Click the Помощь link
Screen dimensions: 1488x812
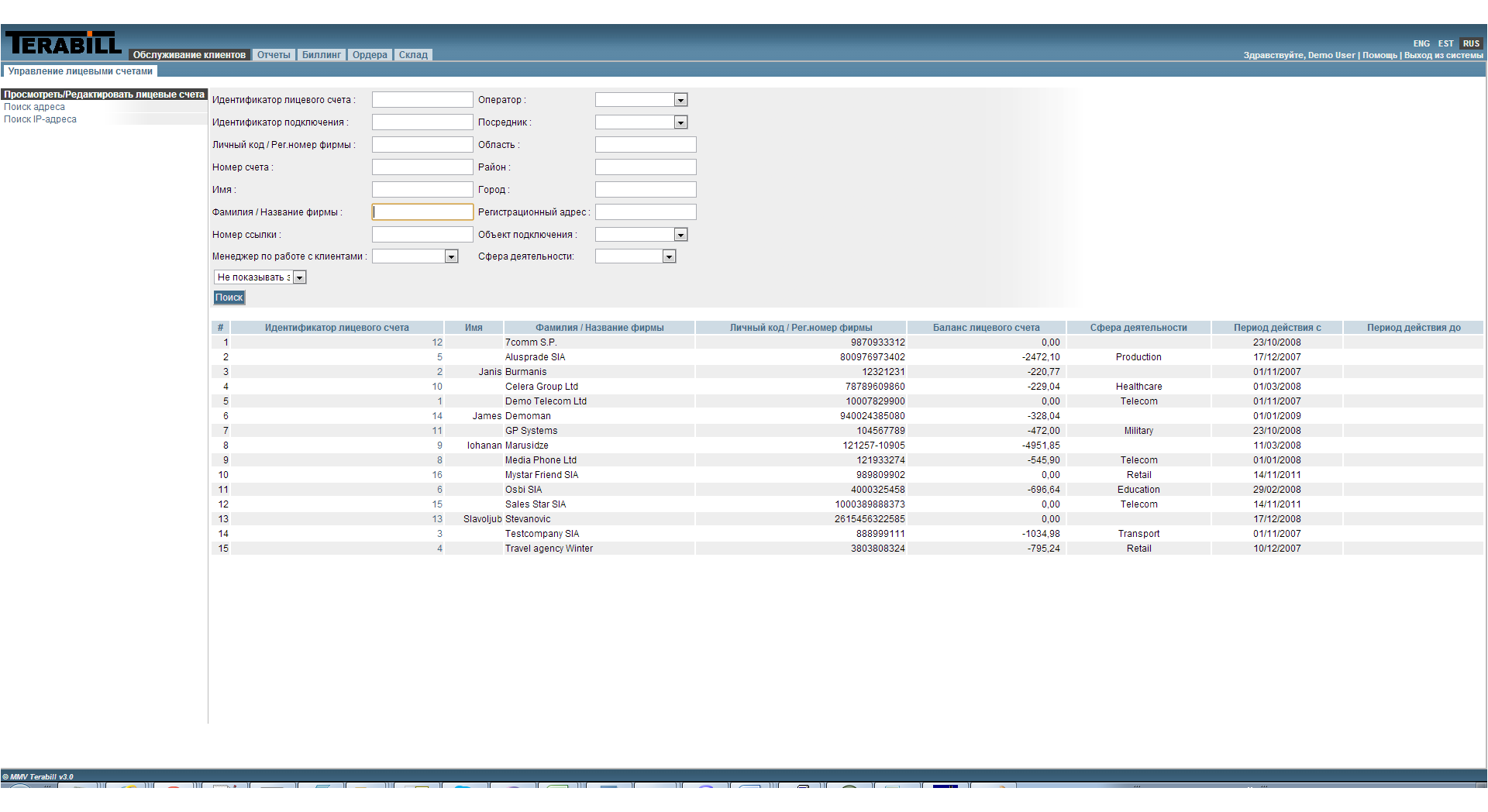point(1379,56)
